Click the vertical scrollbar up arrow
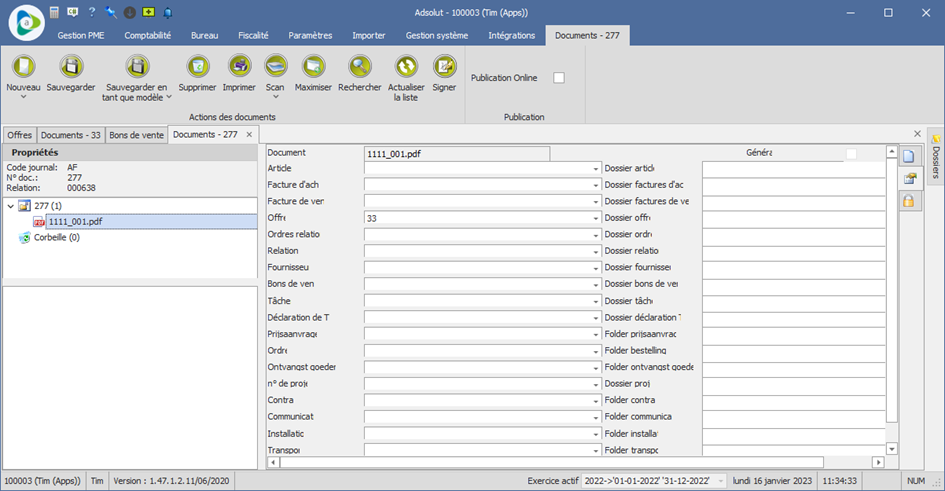Viewport: 945px width, 491px height. [892, 152]
